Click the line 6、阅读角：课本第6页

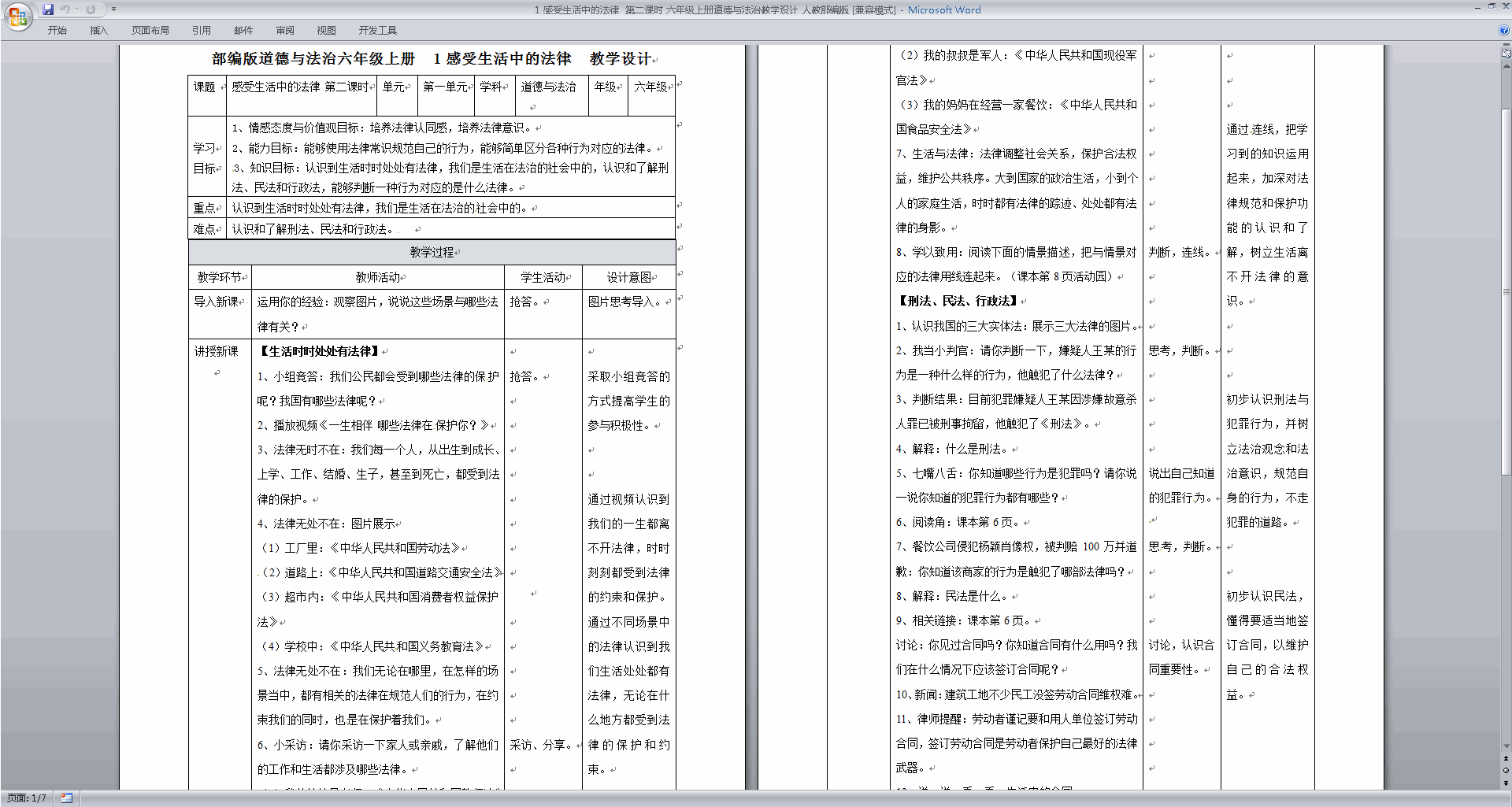(x=958, y=522)
